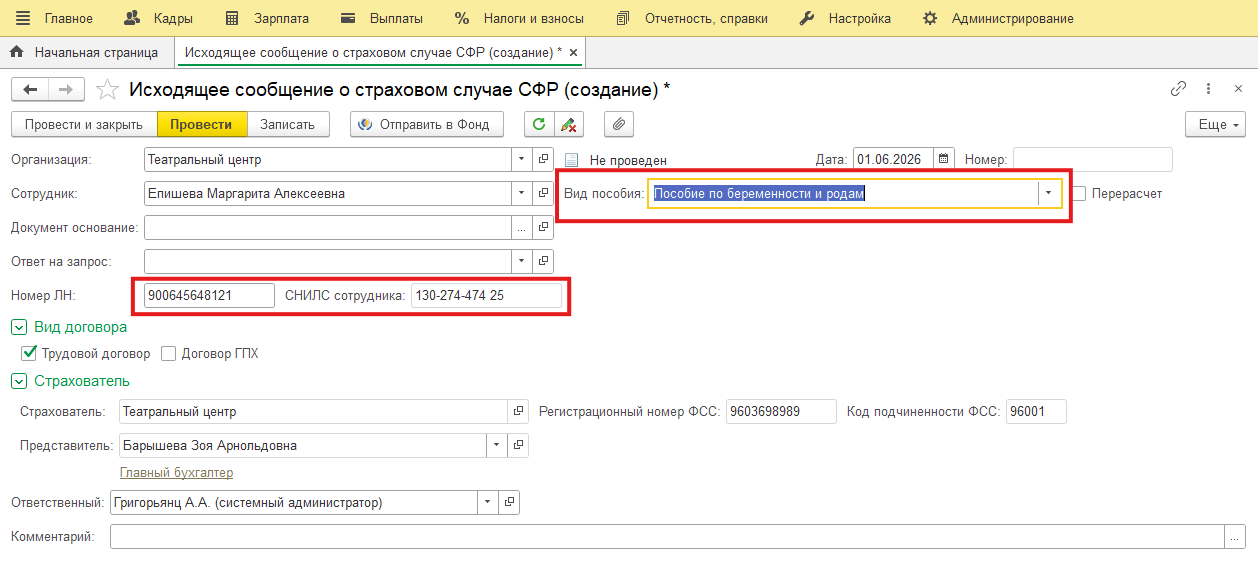Image resolution: width=1258 pixels, height=573 pixels.
Task: Open the Настройка section
Action: (x=845, y=18)
